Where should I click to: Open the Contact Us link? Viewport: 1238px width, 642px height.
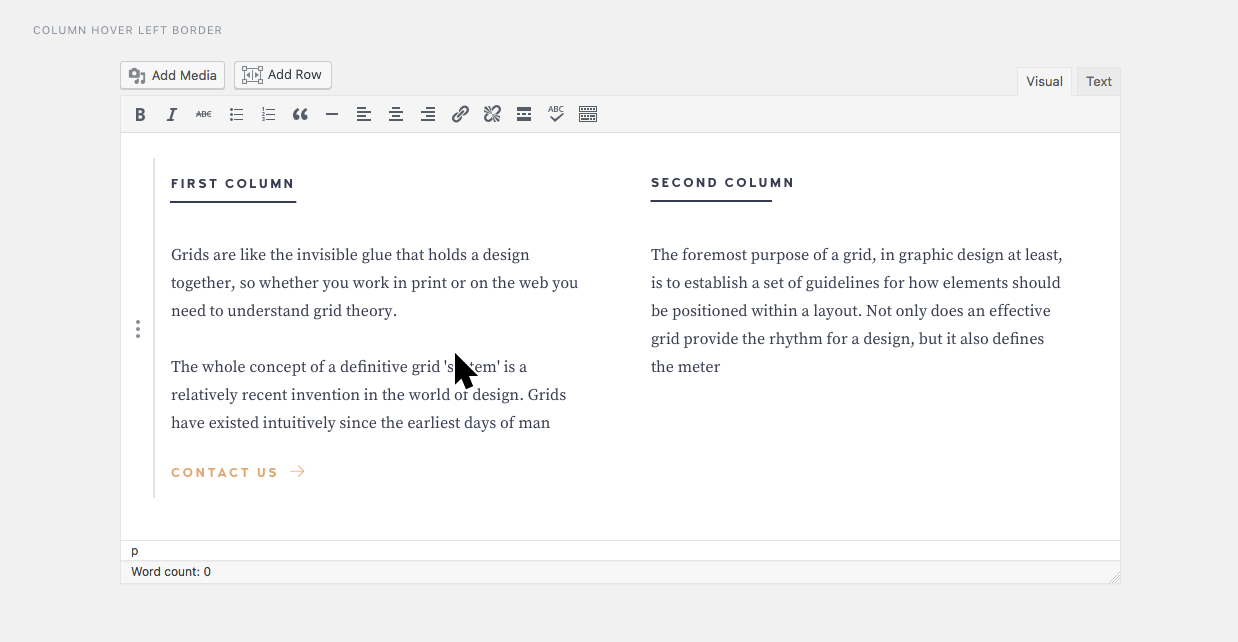(x=237, y=472)
